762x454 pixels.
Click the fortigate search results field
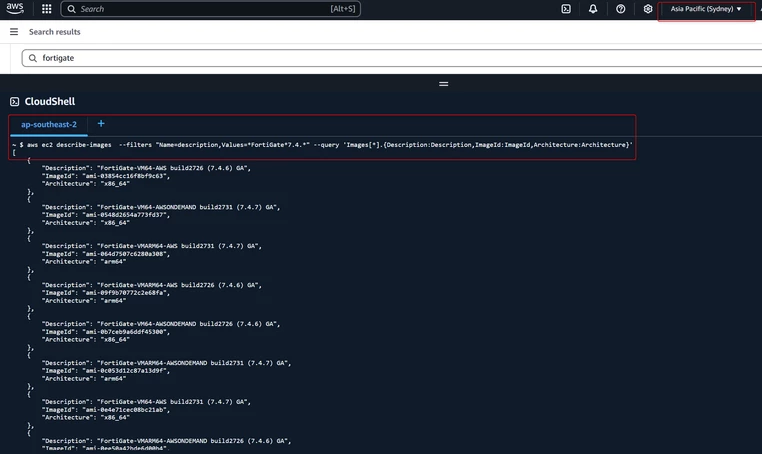(x=392, y=58)
